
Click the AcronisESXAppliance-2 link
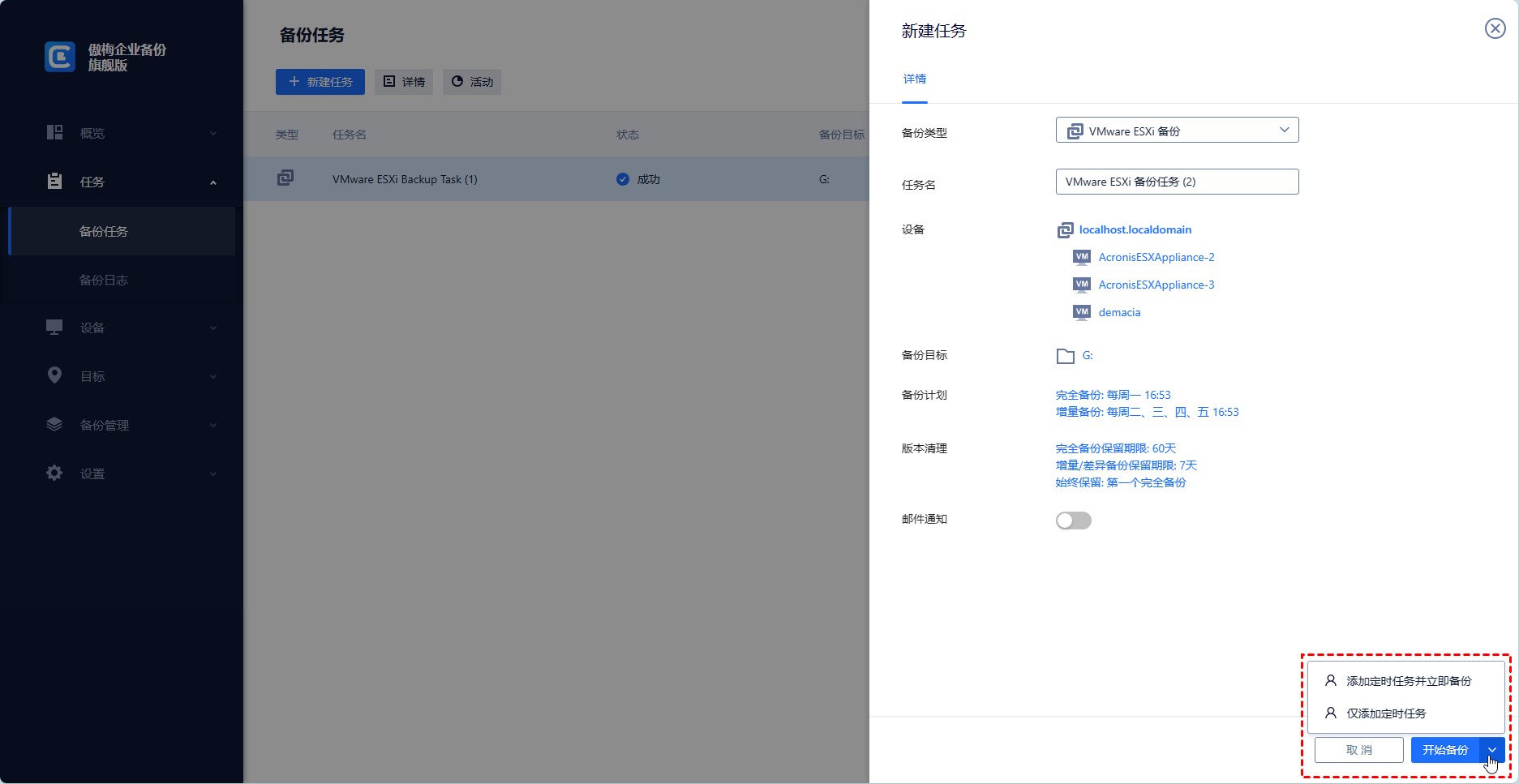coord(1156,257)
